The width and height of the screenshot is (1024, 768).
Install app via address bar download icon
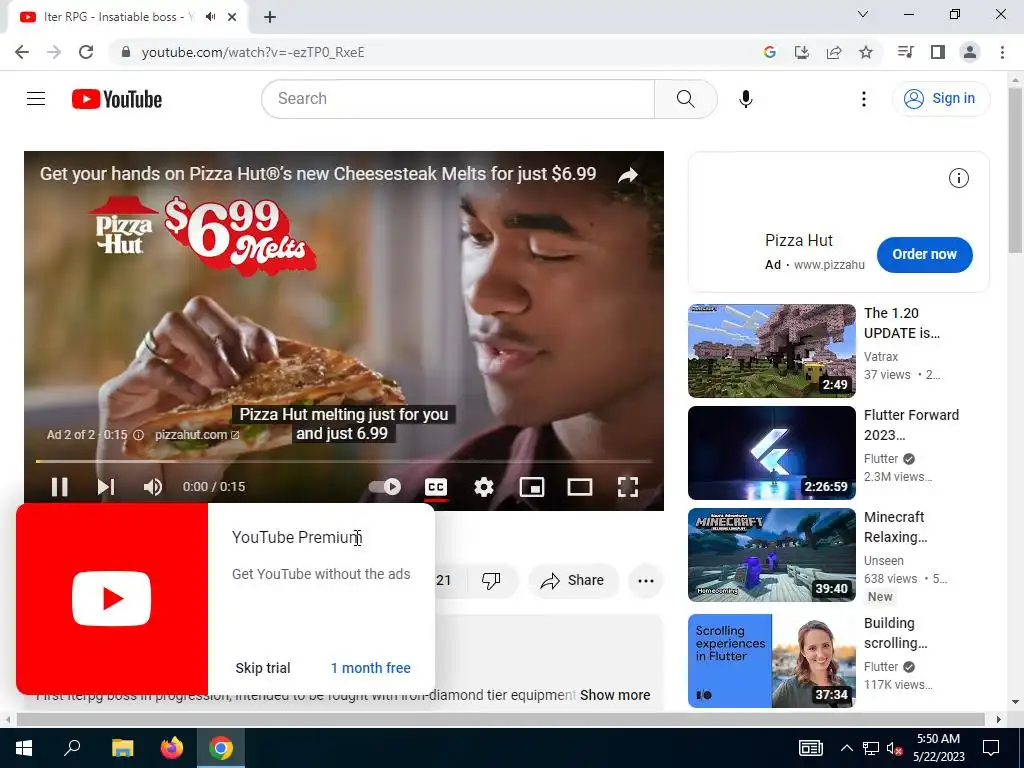(801, 52)
